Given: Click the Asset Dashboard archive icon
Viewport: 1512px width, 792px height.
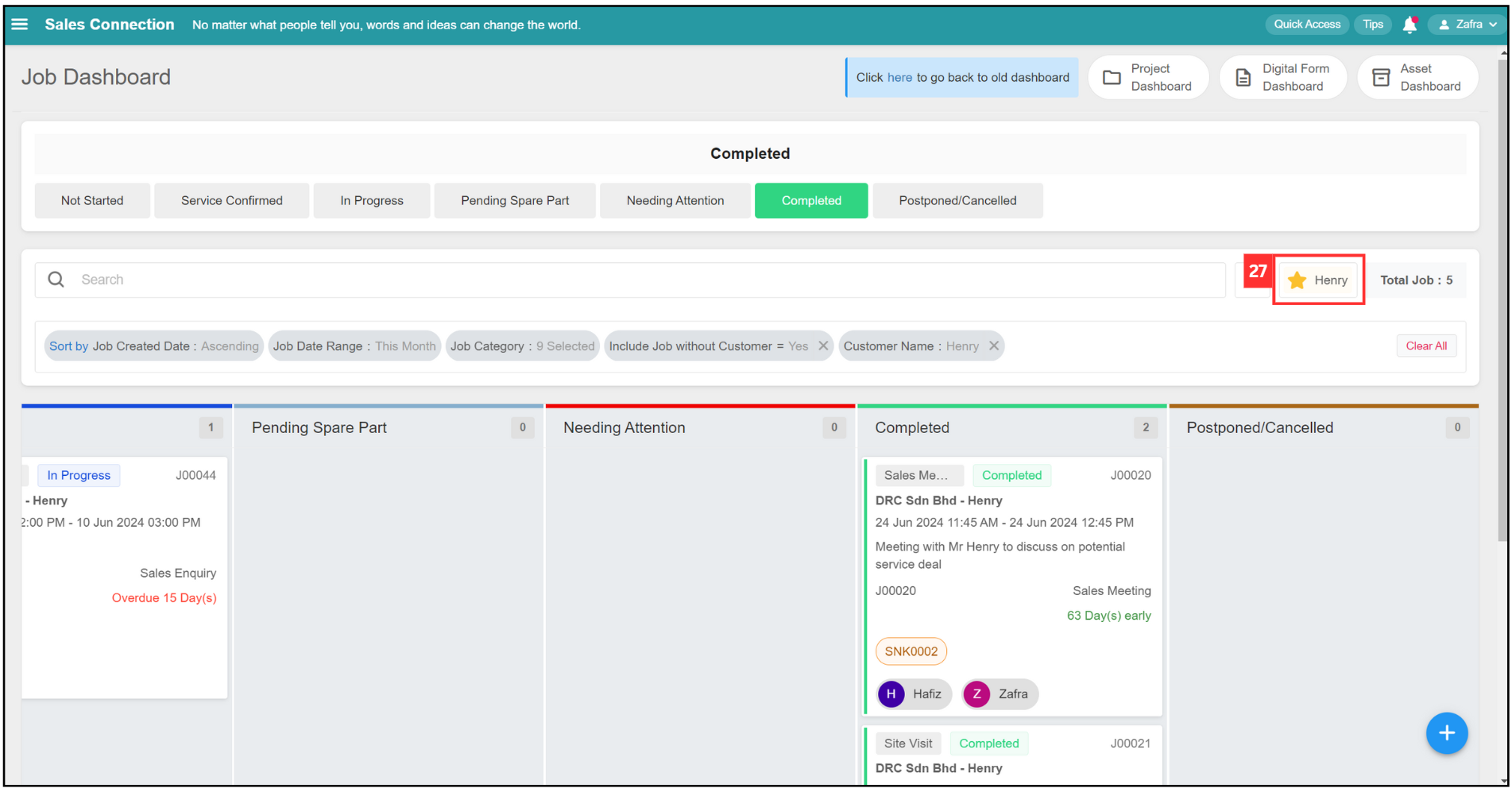Looking at the screenshot, I should click(x=1381, y=78).
